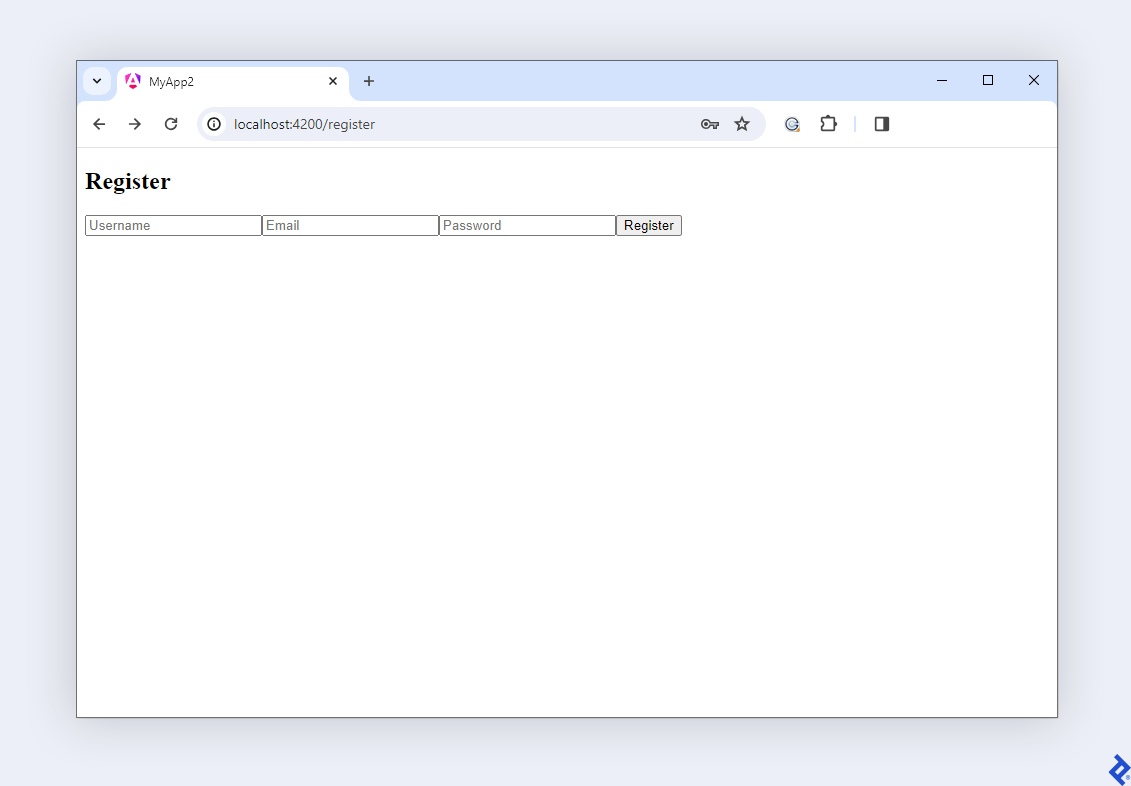The width and height of the screenshot is (1131, 786).
Task: Click the Toptal logo at bottom right
Action: pos(1116,769)
